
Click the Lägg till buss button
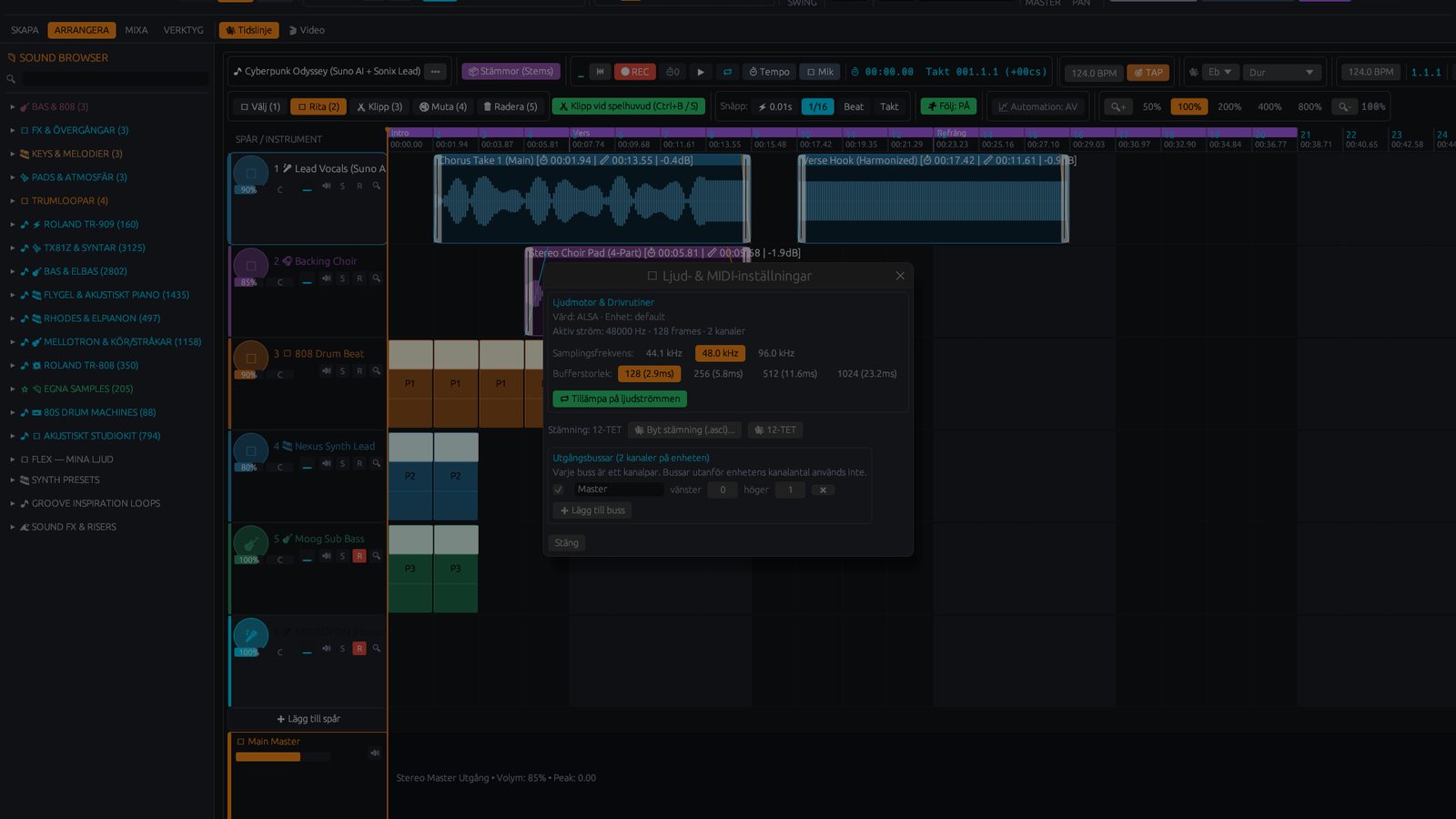592,511
